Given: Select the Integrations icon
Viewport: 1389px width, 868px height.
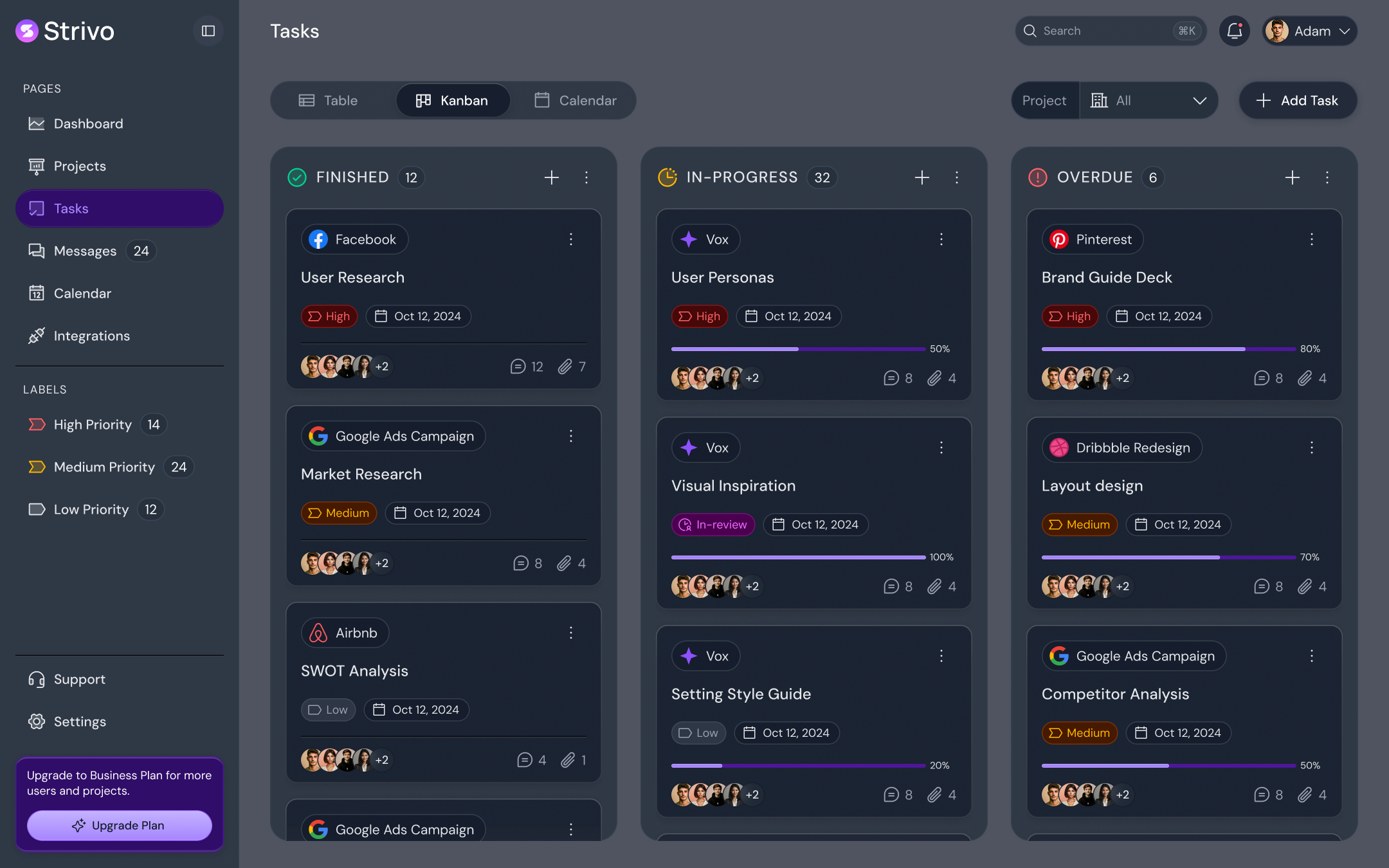Looking at the screenshot, I should pos(37,336).
